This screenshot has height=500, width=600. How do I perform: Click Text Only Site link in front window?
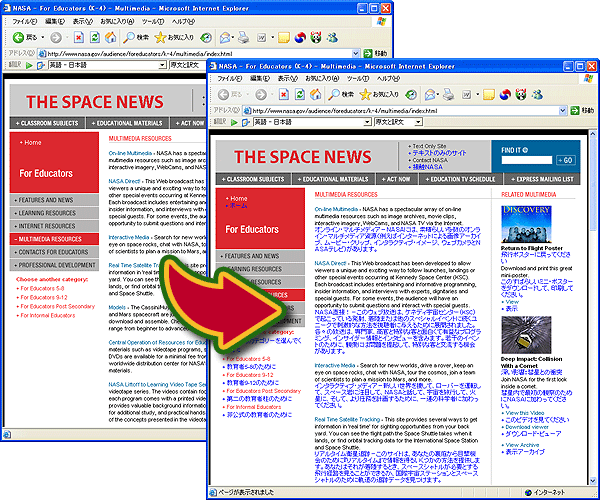(x=429, y=146)
